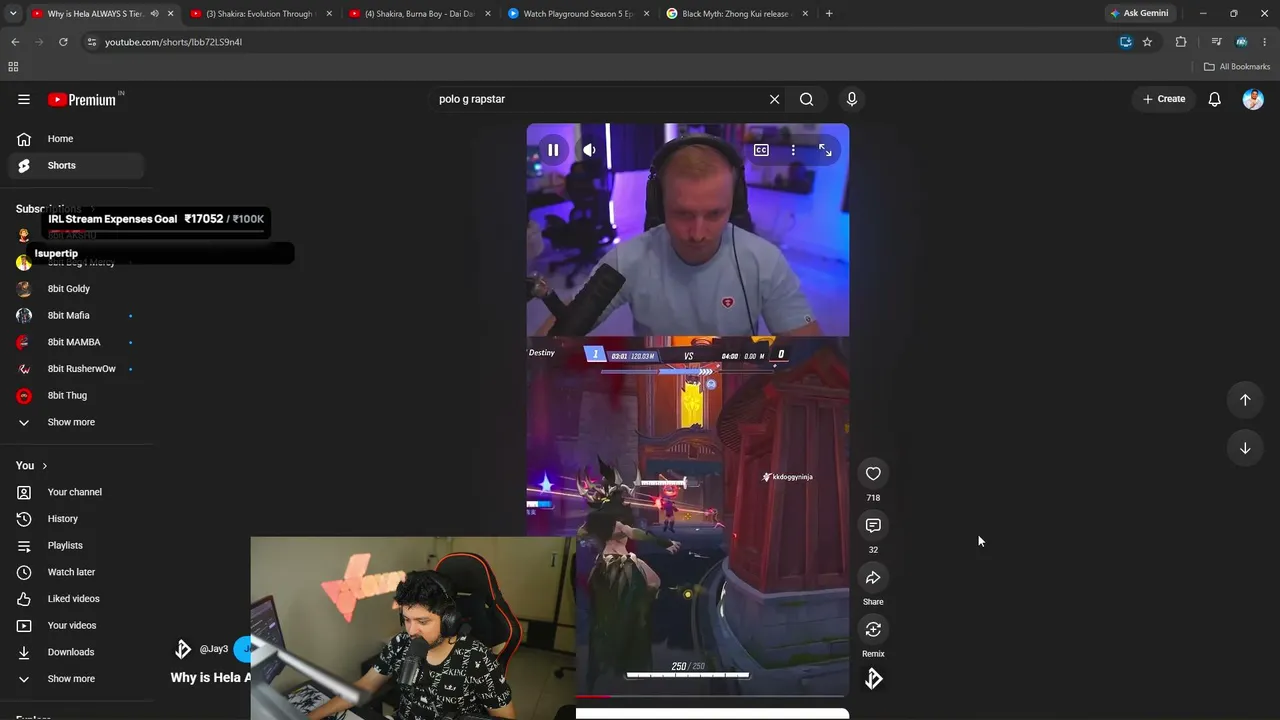1280x720 pixels.
Task: Open the 8bit Goldy channel subscription
Action: pyautogui.click(x=76, y=289)
